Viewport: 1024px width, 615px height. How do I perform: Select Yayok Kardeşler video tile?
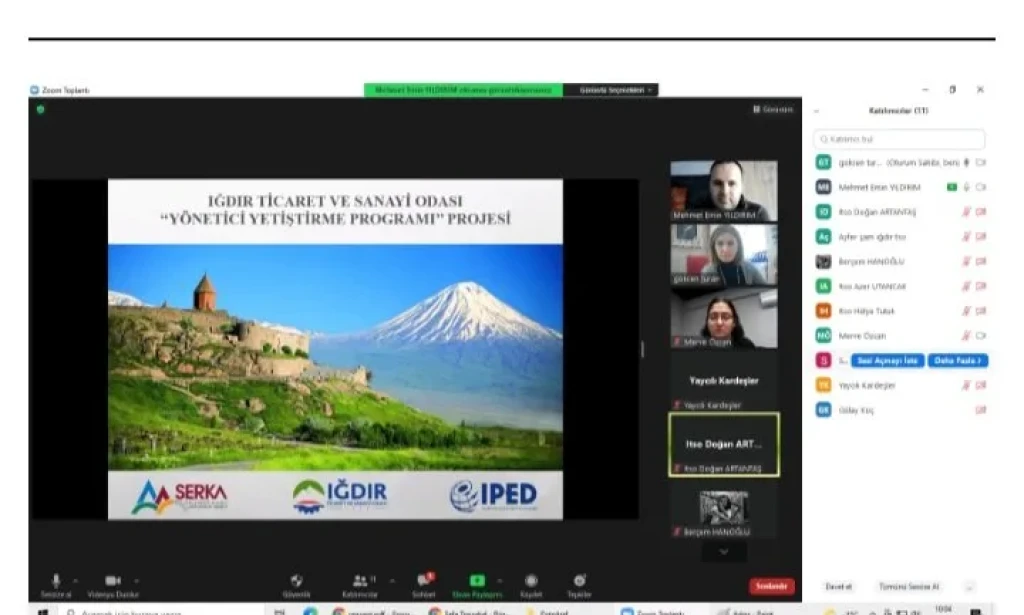click(x=724, y=381)
